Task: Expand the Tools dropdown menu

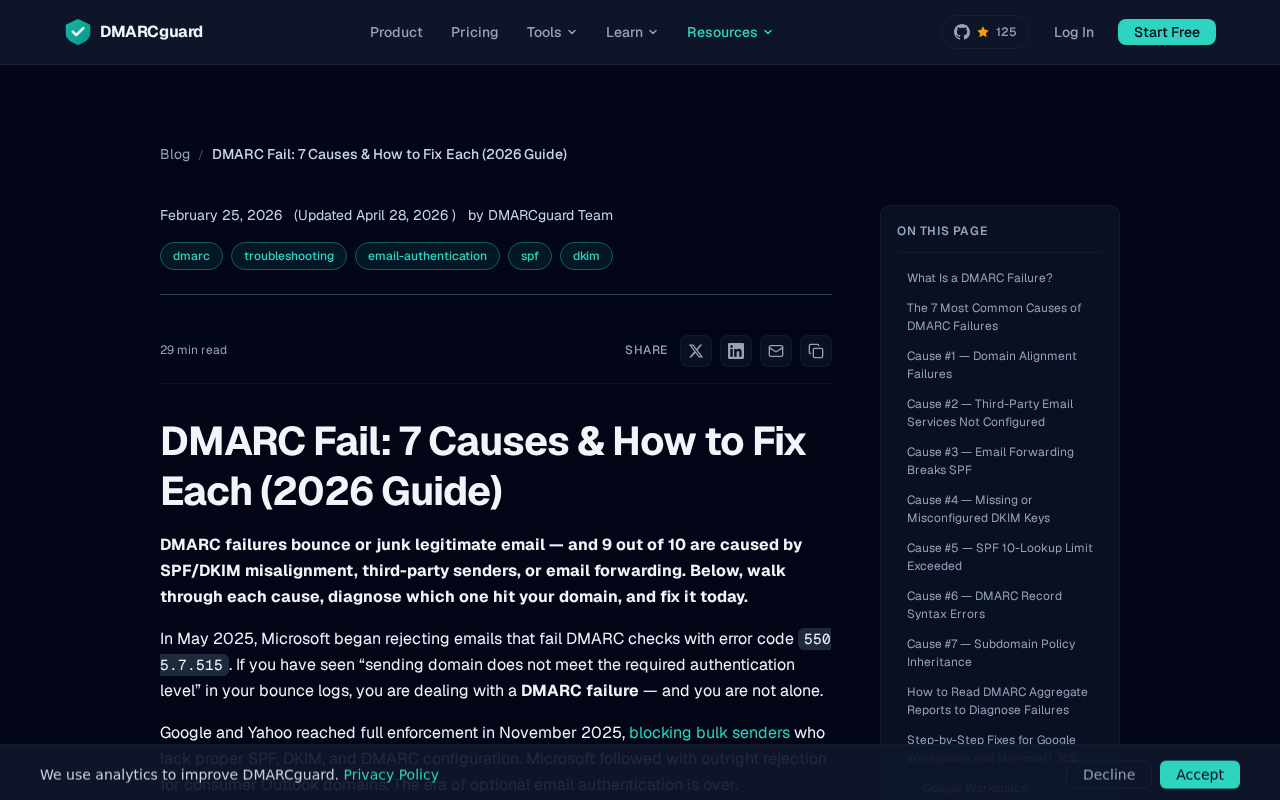Action: coord(552,32)
